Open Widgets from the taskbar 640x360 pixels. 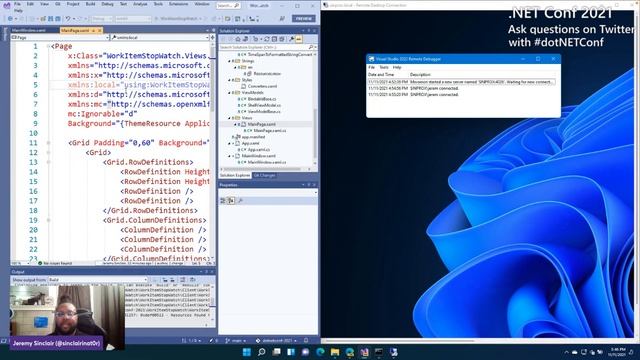click(x=291, y=352)
